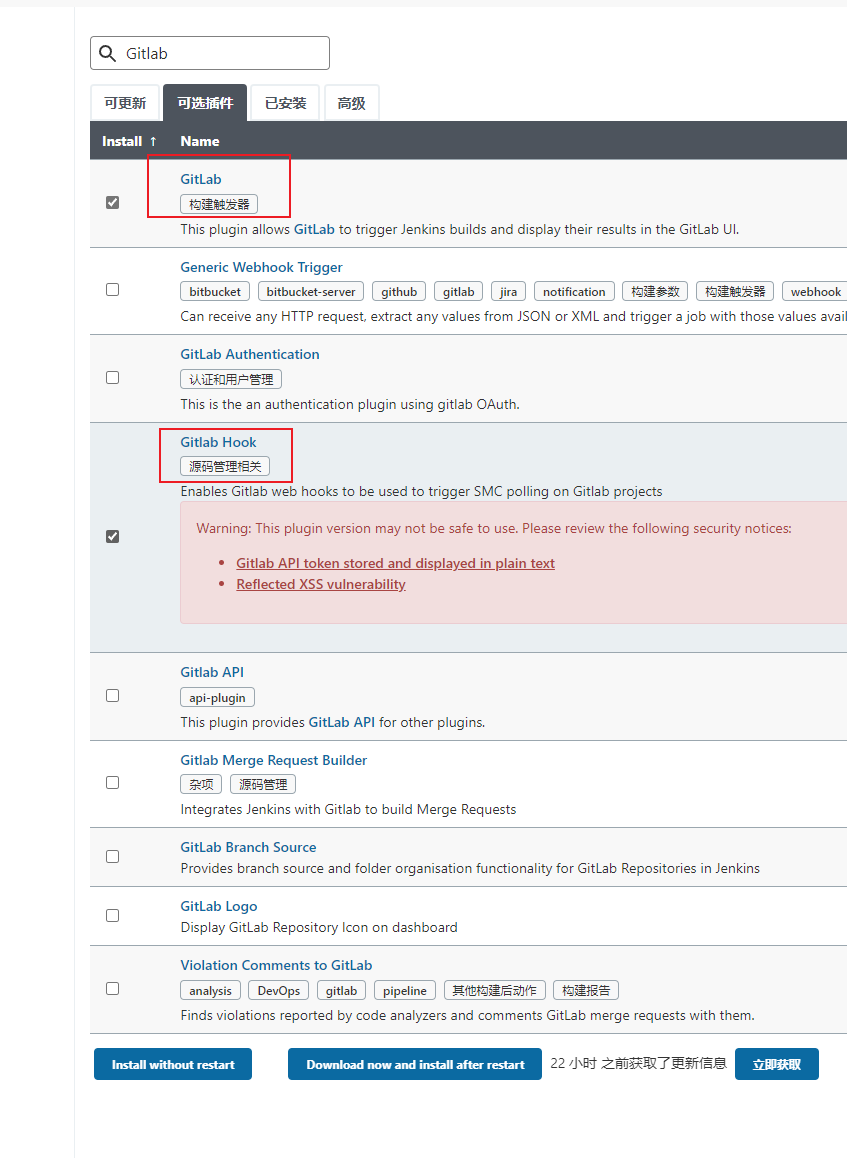Open the GitLab Branch Source link
The image size is (847, 1158).
tap(248, 847)
